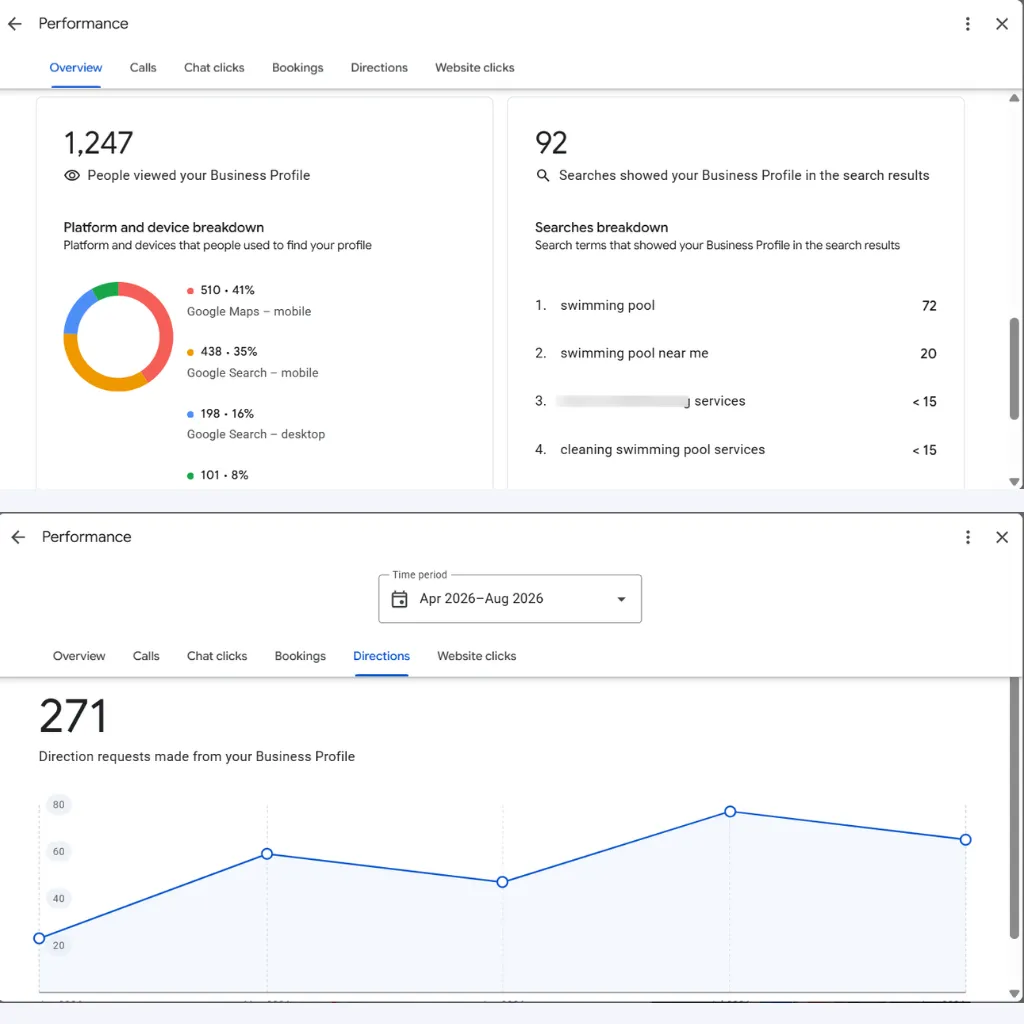Click the highest data point on directions chart
This screenshot has width=1024, height=1024.
coord(730,811)
